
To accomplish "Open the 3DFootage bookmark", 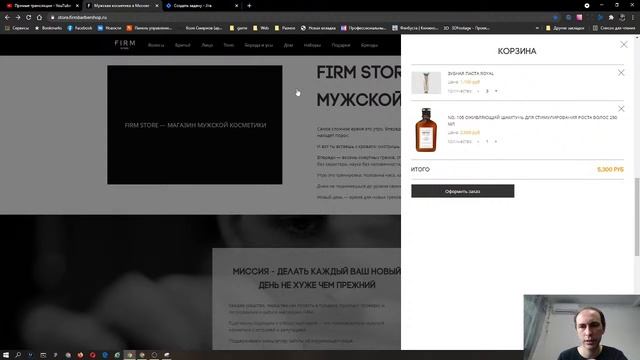I will (x=467, y=28).
